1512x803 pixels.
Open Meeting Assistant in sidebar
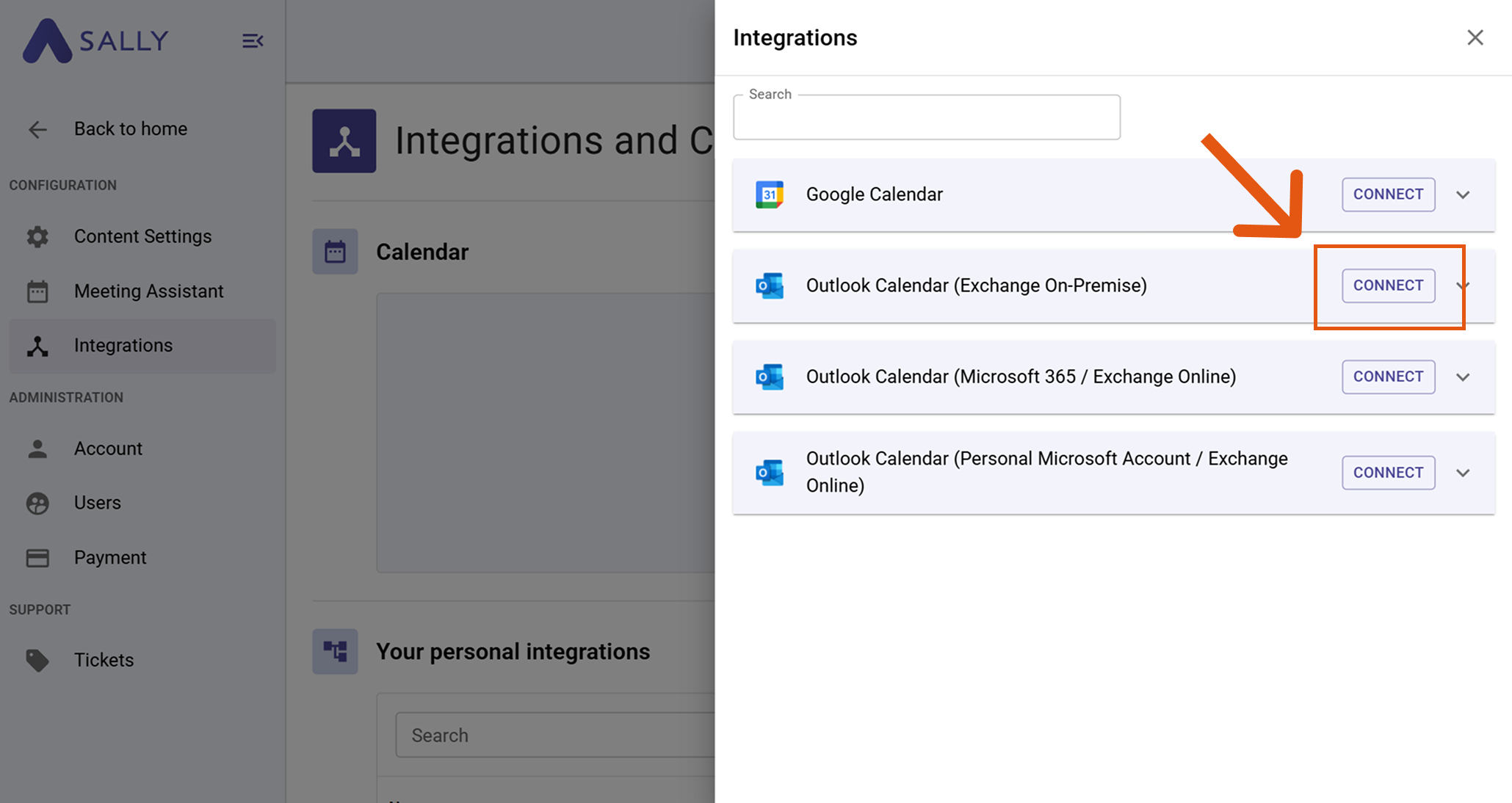click(x=148, y=291)
